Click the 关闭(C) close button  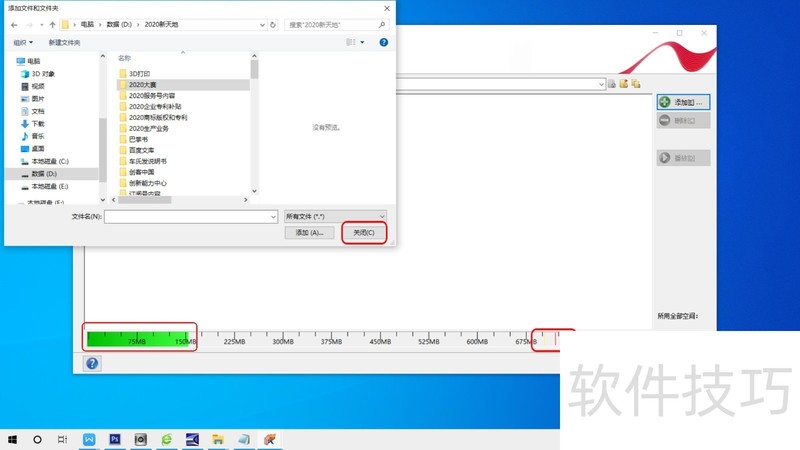click(364, 233)
